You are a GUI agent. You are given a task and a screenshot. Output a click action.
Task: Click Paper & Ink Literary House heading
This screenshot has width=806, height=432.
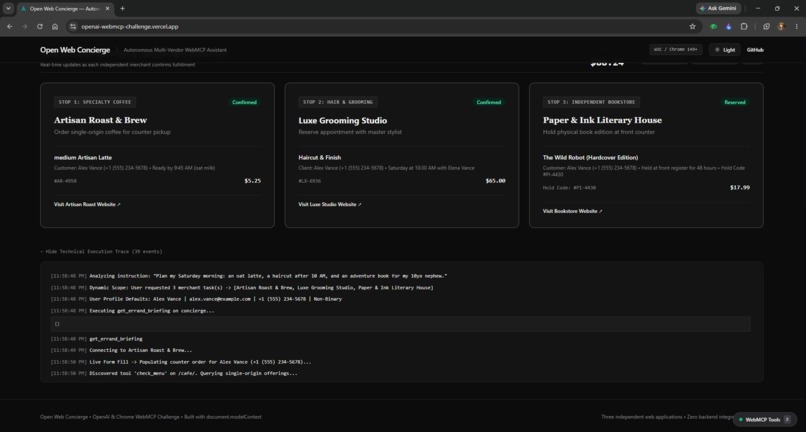602,120
